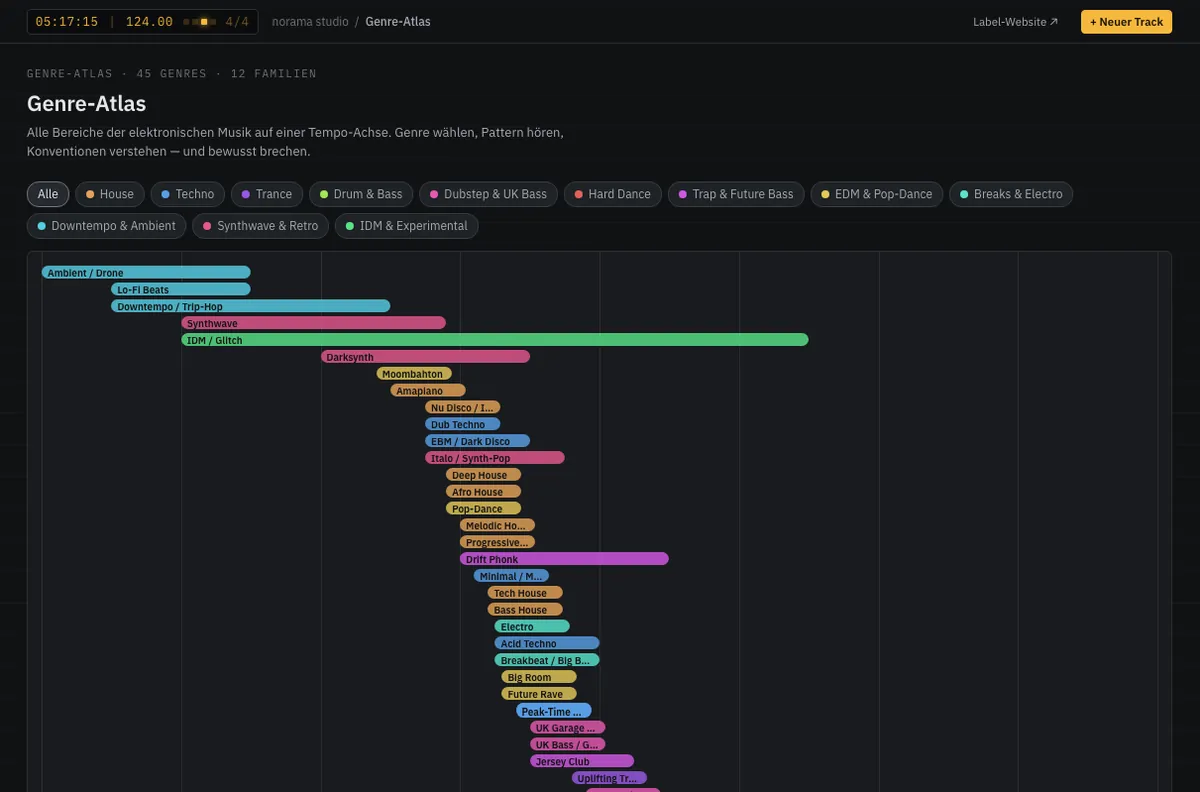Select the UK Bass / G... genre bar
Image resolution: width=1200 pixels, height=792 pixels.
[568, 745]
